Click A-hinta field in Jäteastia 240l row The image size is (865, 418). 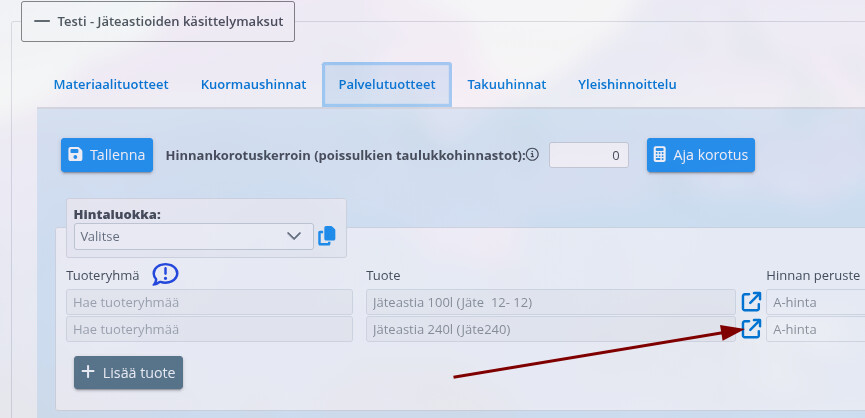point(814,329)
